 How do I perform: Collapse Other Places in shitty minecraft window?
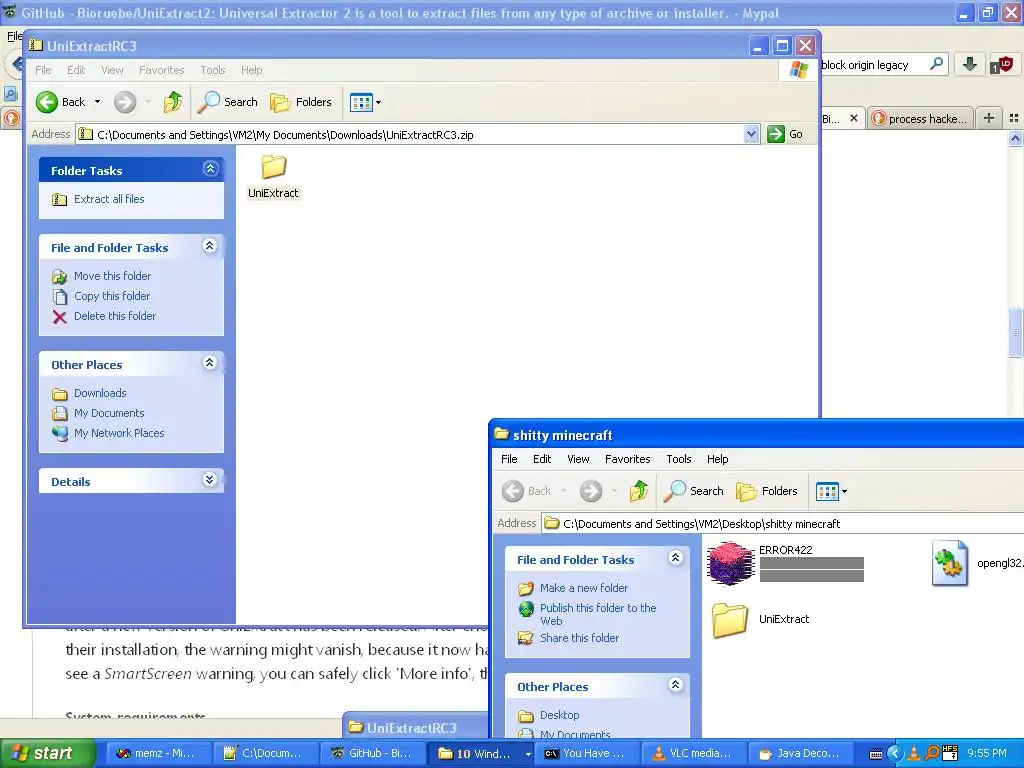tap(676, 684)
